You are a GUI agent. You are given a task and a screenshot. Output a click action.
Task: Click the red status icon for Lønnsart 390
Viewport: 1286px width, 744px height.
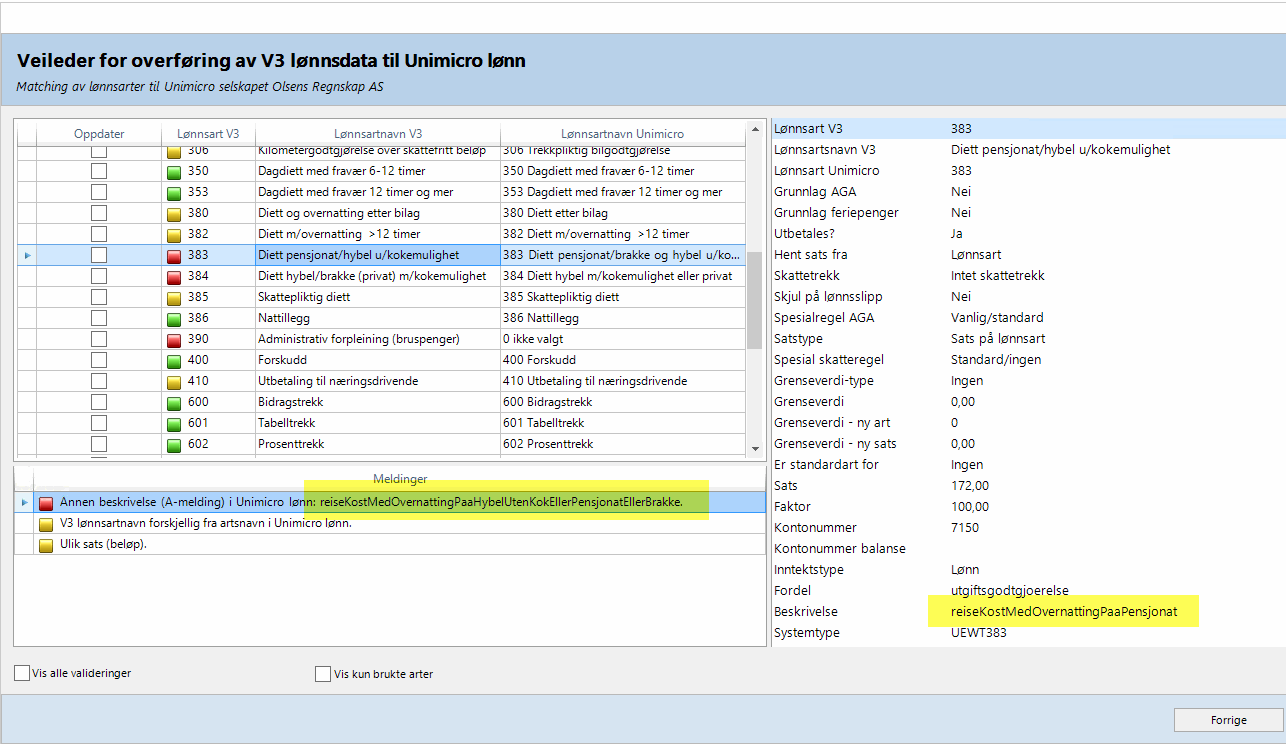pos(174,340)
